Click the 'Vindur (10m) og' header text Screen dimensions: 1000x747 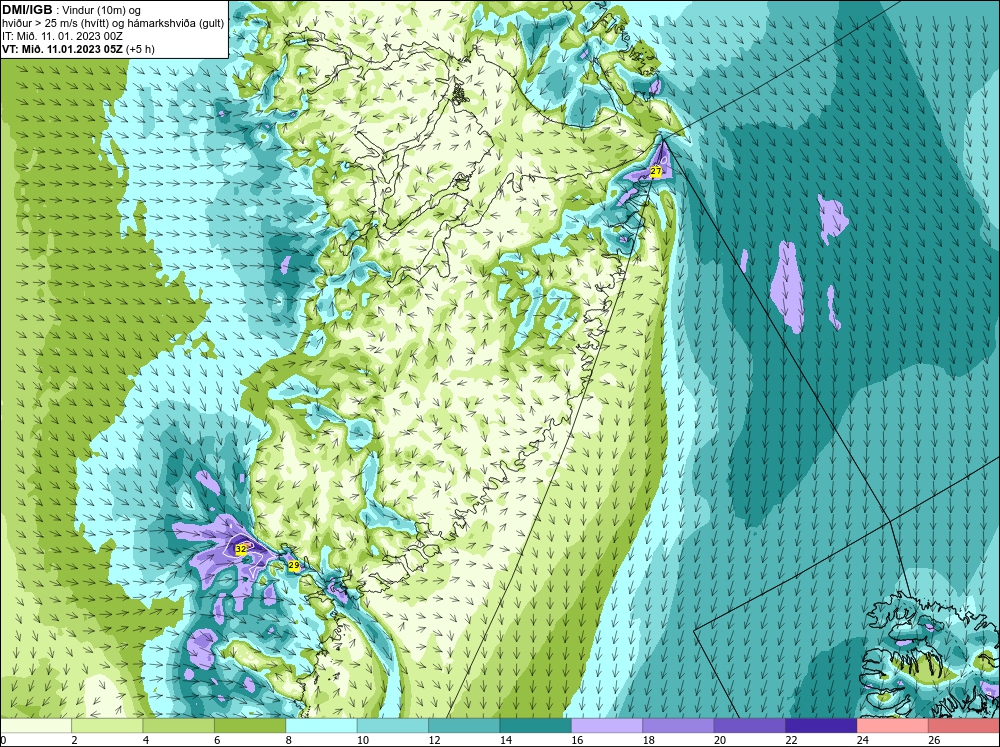pos(103,10)
